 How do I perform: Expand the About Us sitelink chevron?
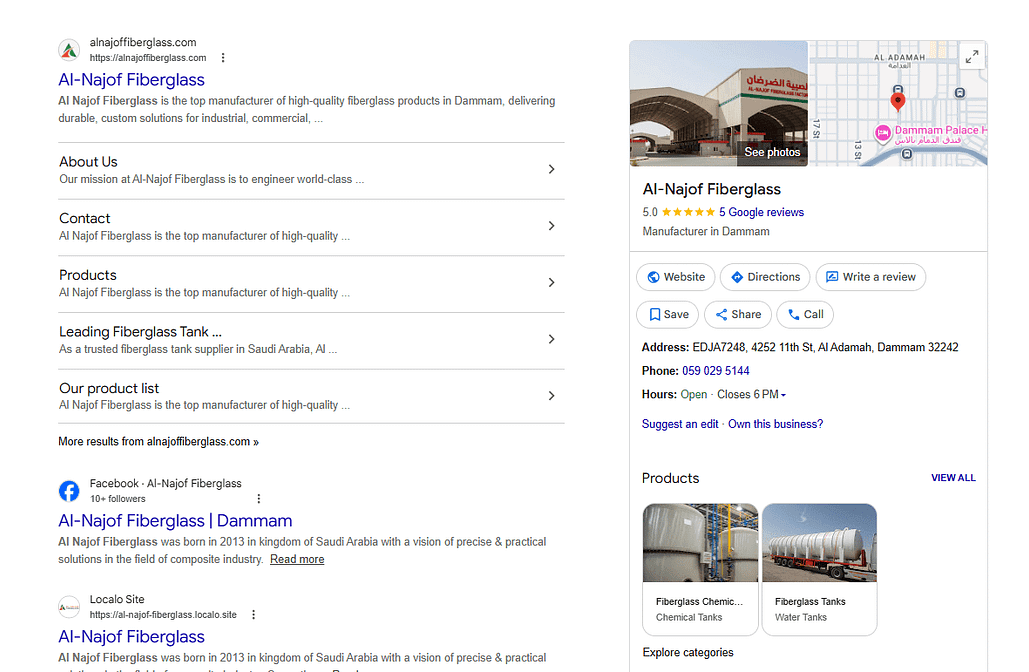point(551,169)
